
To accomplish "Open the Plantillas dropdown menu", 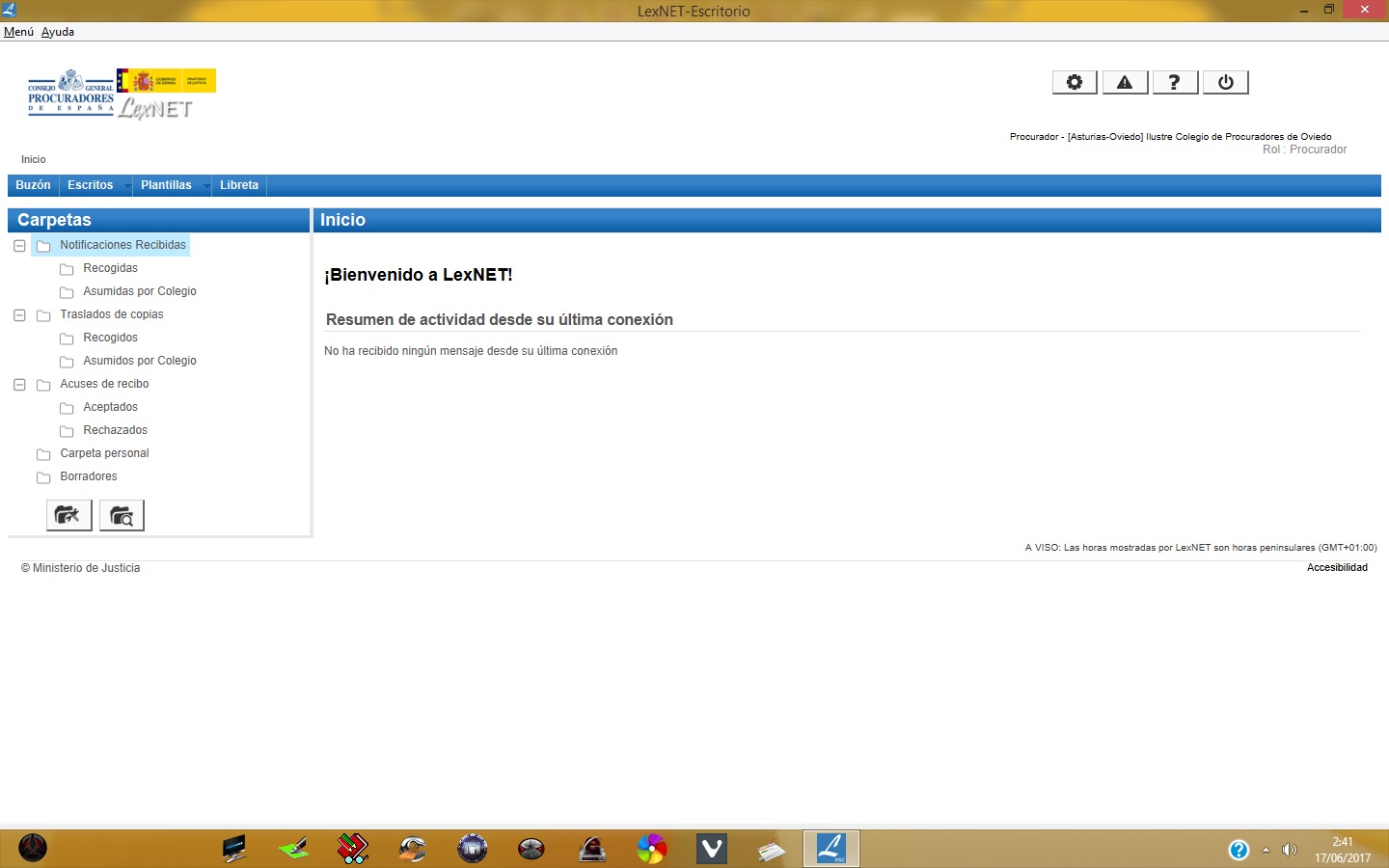I will coord(166,185).
